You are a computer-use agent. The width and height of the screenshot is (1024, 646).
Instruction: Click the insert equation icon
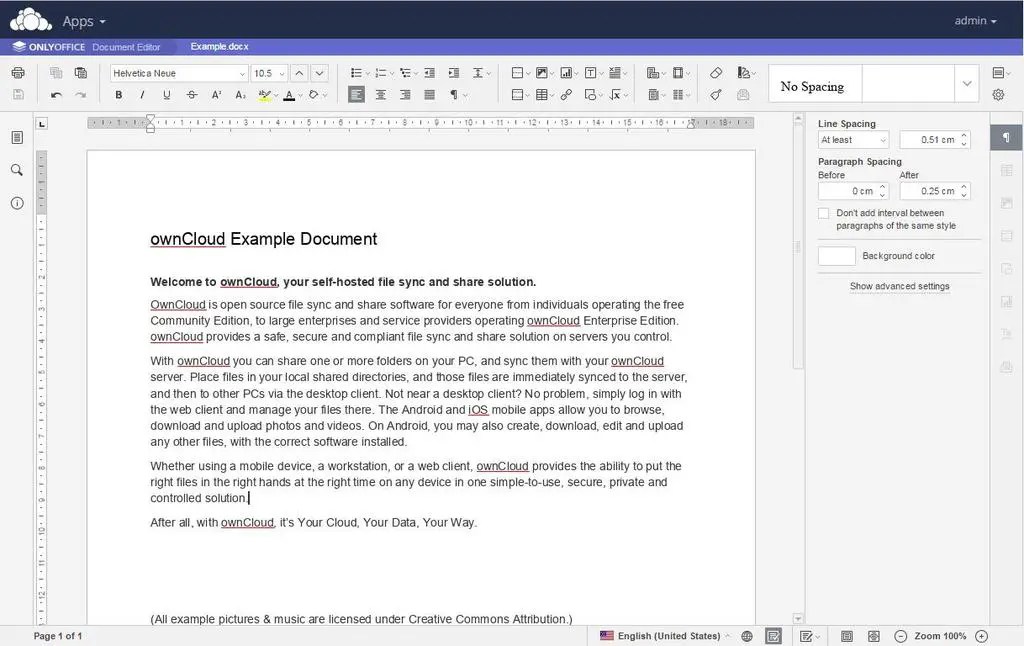[615, 95]
